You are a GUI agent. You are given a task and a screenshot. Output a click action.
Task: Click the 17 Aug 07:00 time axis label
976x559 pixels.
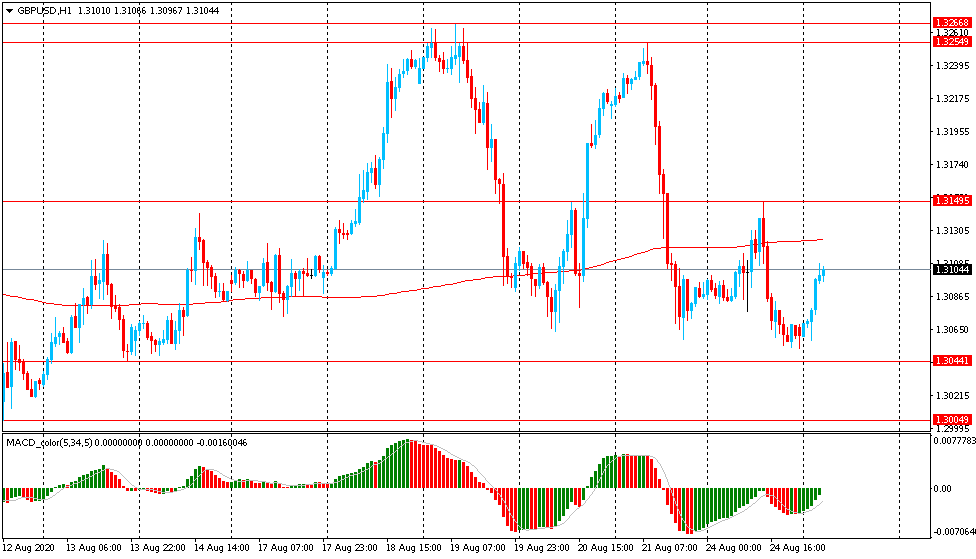(286, 548)
